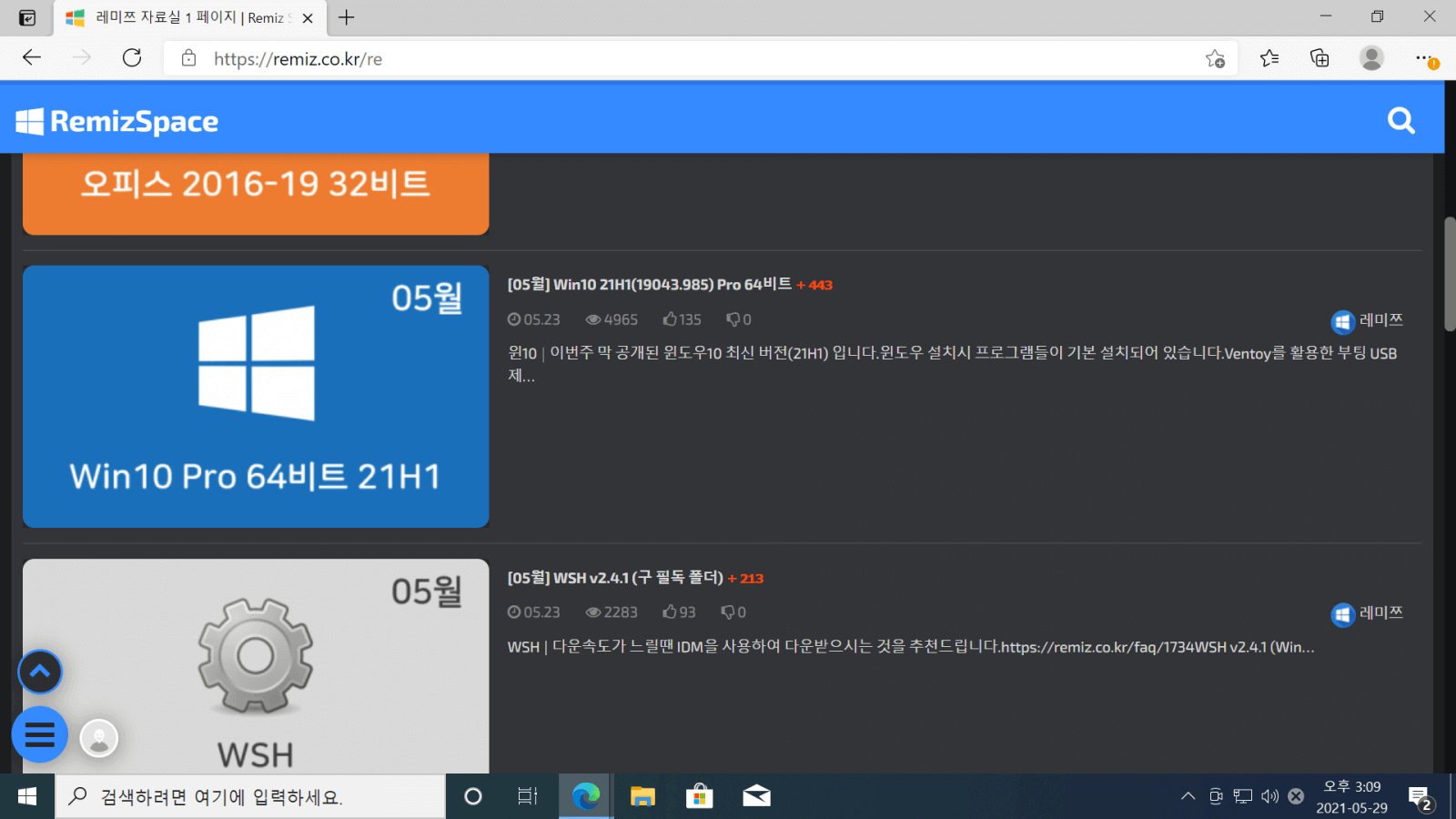Click the 93 likes thumbs-up icon

[670, 612]
